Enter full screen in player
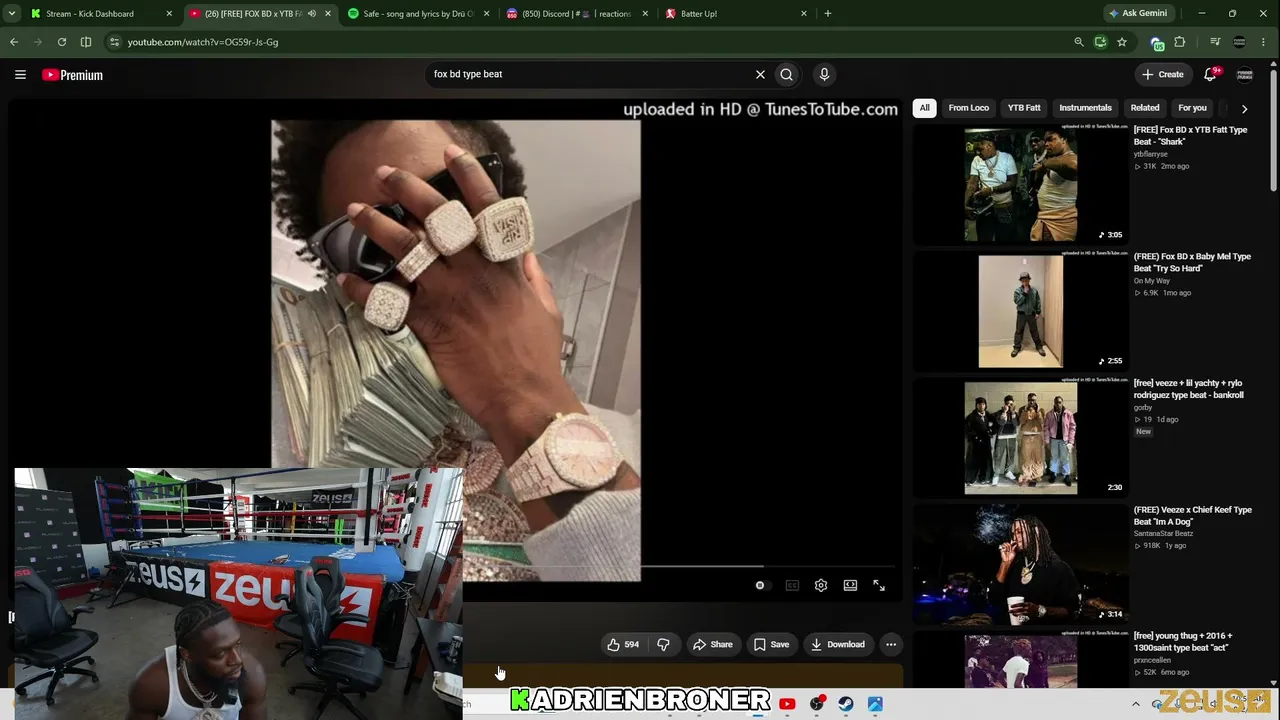The image size is (1280, 720). pyautogui.click(x=879, y=585)
